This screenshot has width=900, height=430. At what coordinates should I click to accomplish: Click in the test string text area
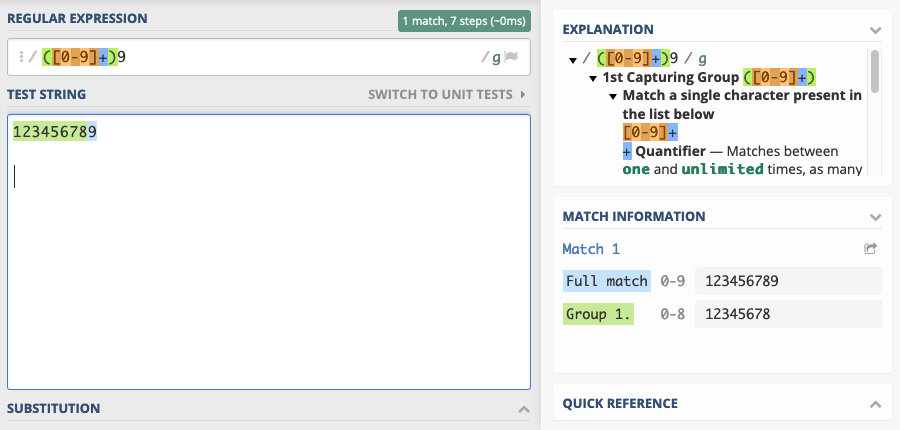click(x=269, y=252)
